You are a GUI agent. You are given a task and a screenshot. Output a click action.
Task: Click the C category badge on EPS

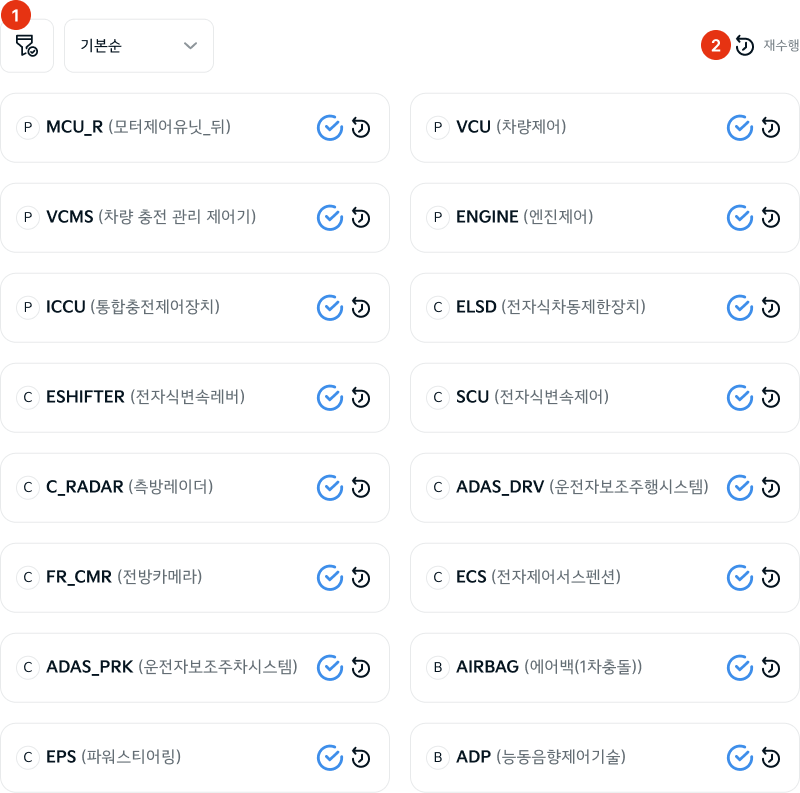click(28, 757)
